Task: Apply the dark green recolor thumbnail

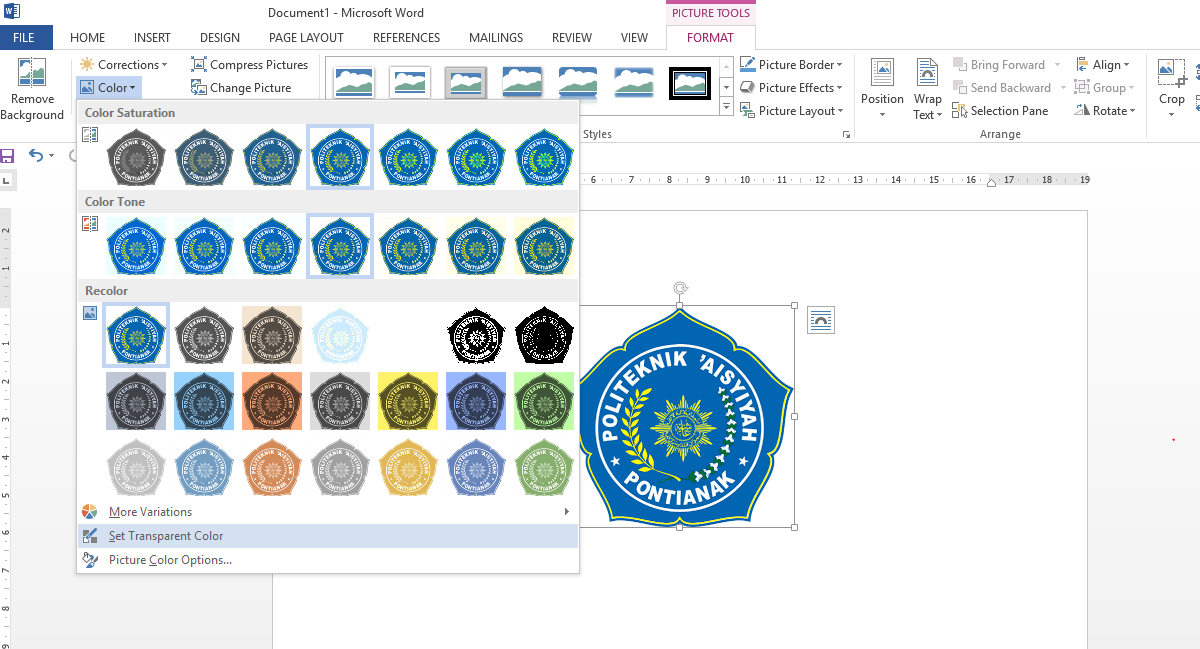Action: pos(544,401)
